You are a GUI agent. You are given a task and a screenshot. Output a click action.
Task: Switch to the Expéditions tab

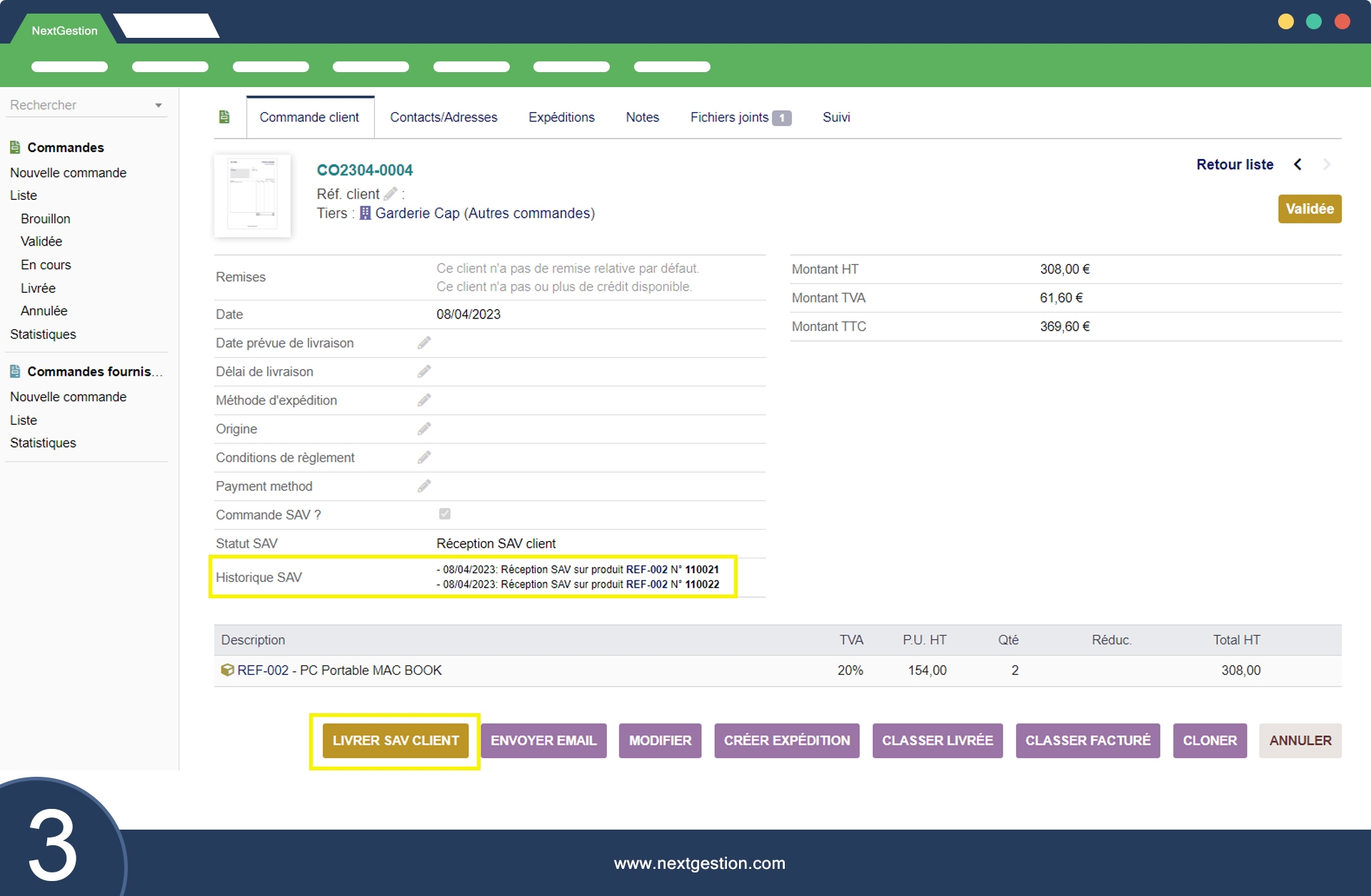click(561, 117)
